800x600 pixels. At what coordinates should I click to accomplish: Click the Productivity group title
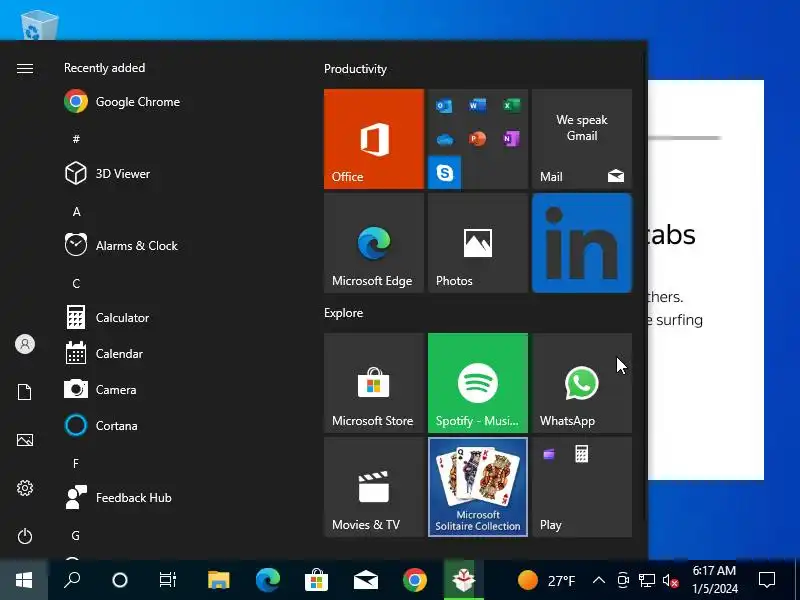point(355,69)
